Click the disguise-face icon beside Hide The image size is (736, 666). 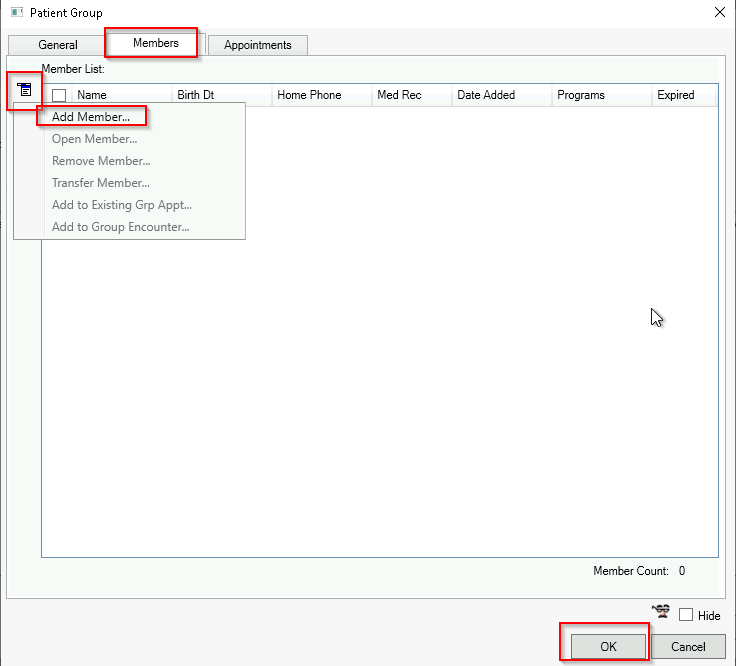pyautogui.click(x=661, y=611)
